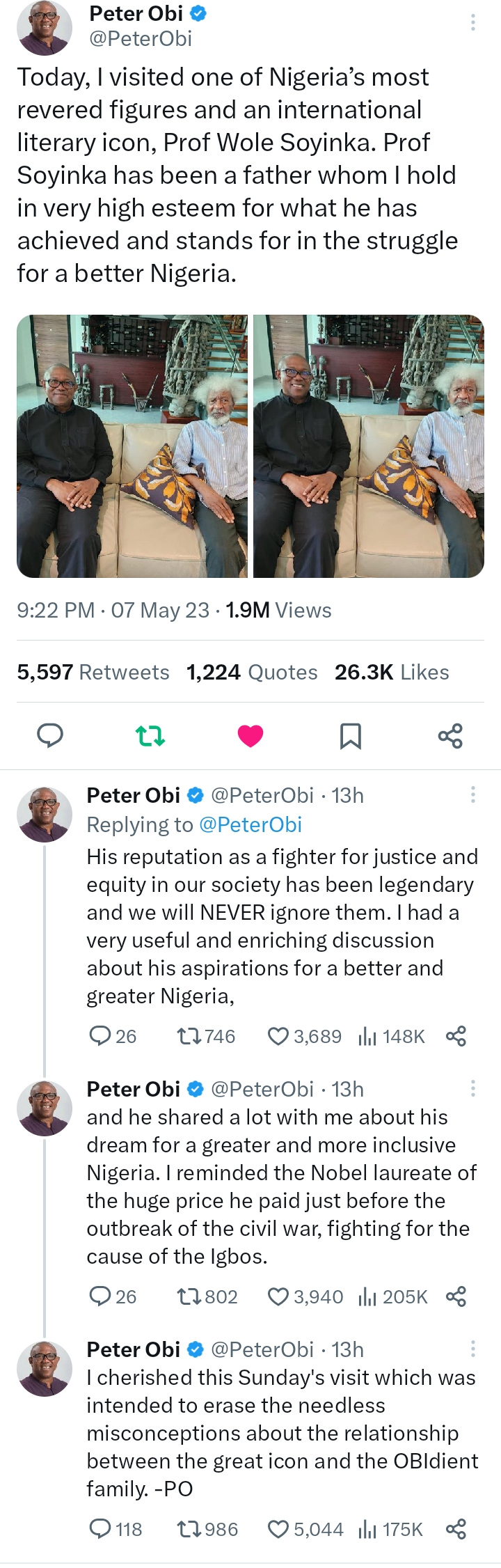View analytics for the 148K views reply
The image size is (501, 1568).
(367, 1037)
